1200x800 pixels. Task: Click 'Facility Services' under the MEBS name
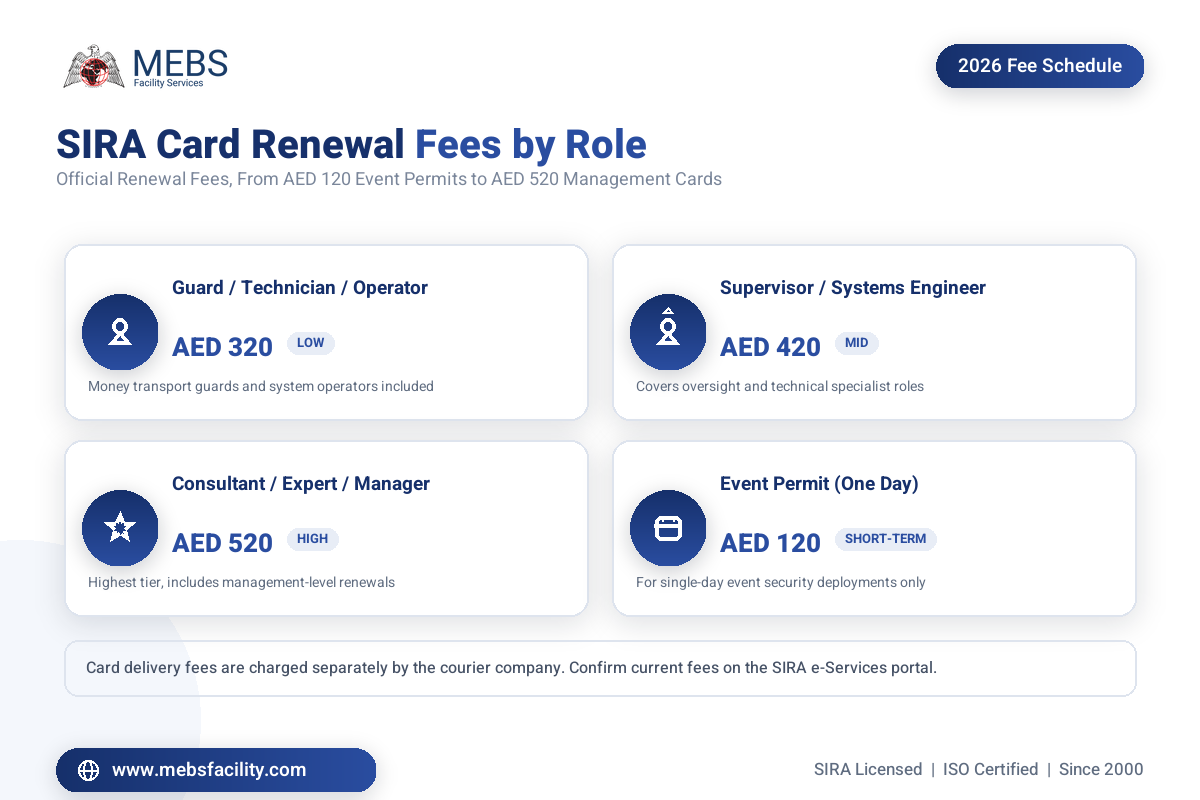point(169,83)
